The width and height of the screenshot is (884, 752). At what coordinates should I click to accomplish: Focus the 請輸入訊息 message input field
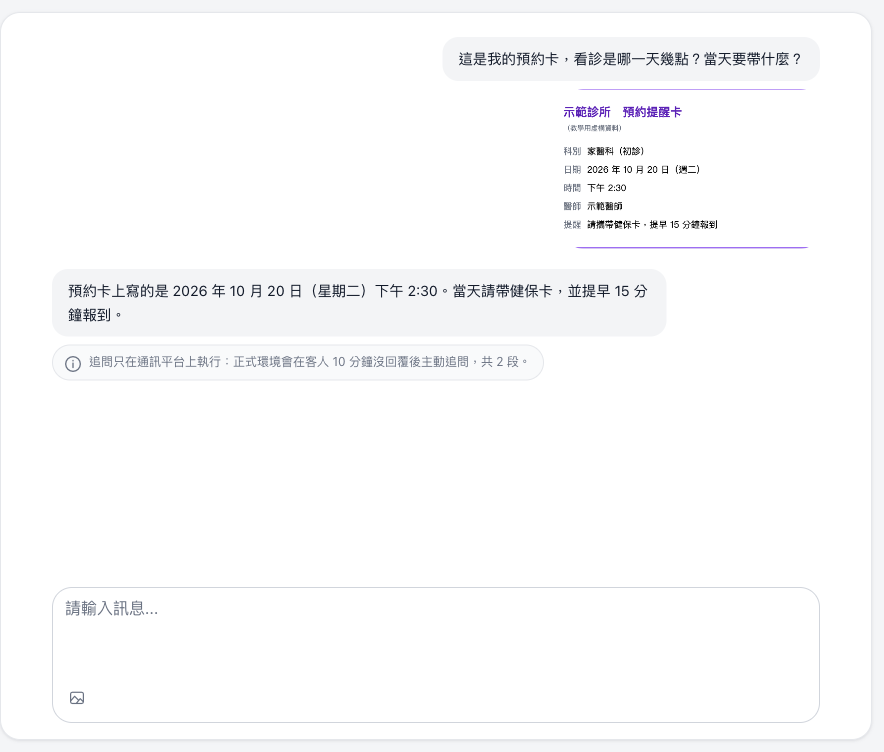(436, 654)
